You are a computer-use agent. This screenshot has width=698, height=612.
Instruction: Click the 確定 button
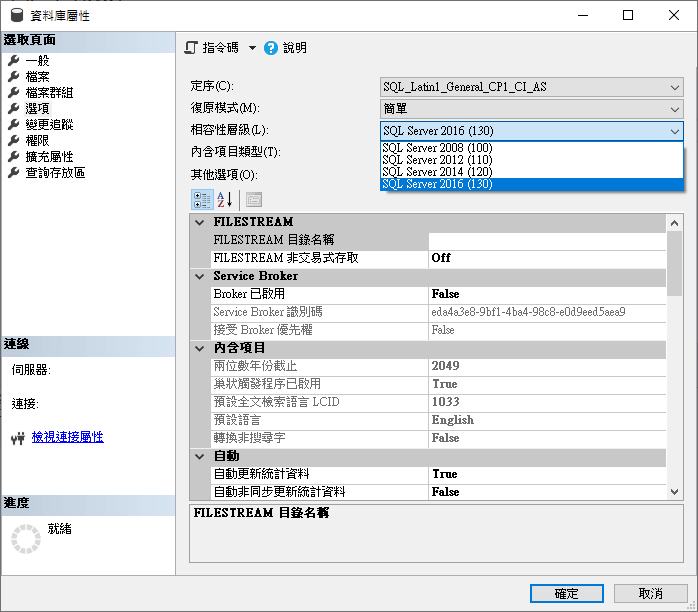click(566, 593)
